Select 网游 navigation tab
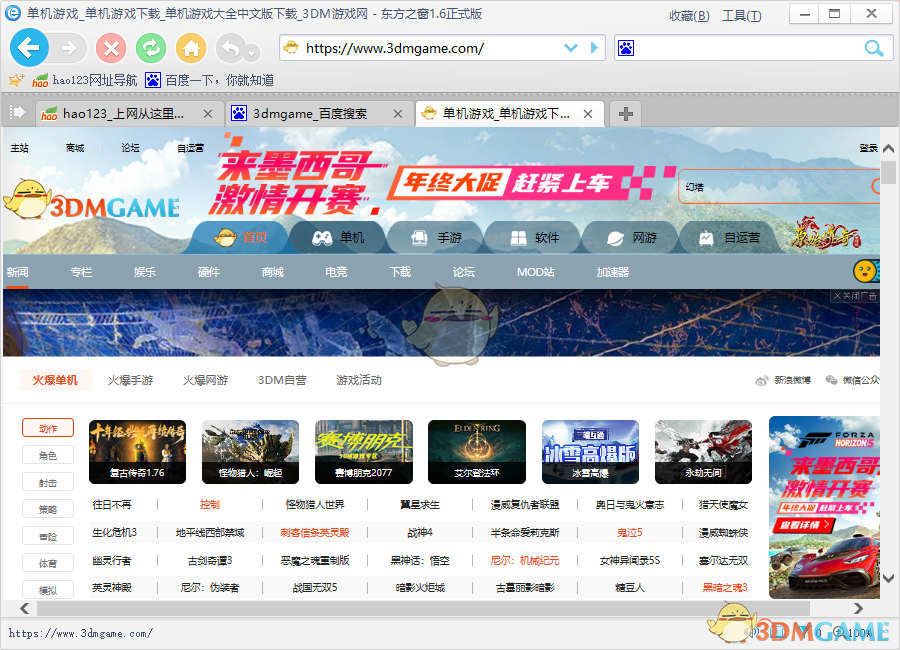The width and height of the screenshot is (900, 650). [631, 237]
